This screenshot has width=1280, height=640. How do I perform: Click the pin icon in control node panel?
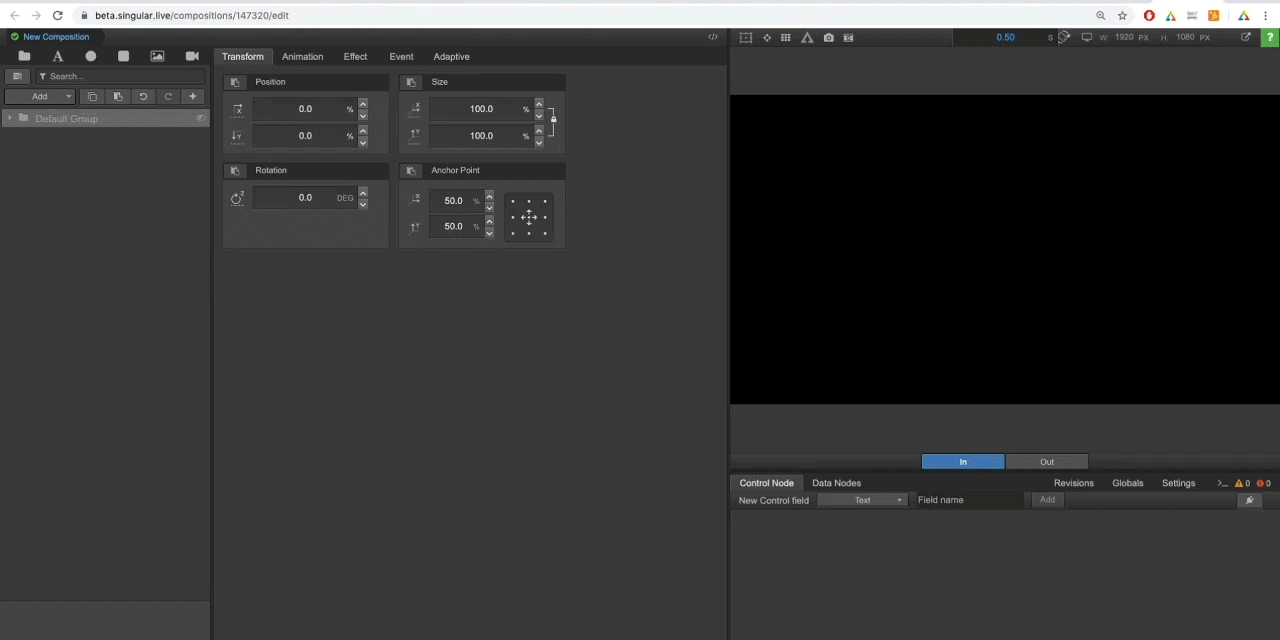pos(1249,500)
